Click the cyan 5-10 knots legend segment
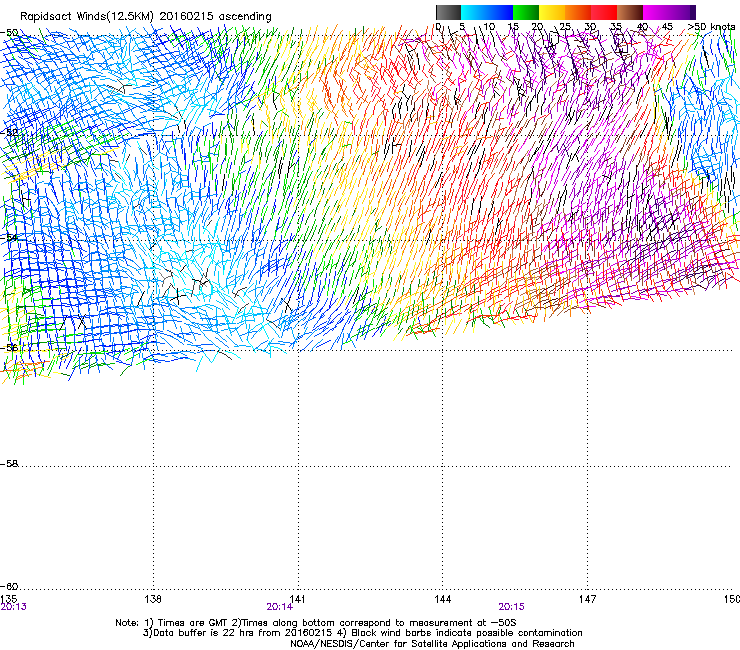The width and height of the screenshot is (740, 650). (474, 12)
